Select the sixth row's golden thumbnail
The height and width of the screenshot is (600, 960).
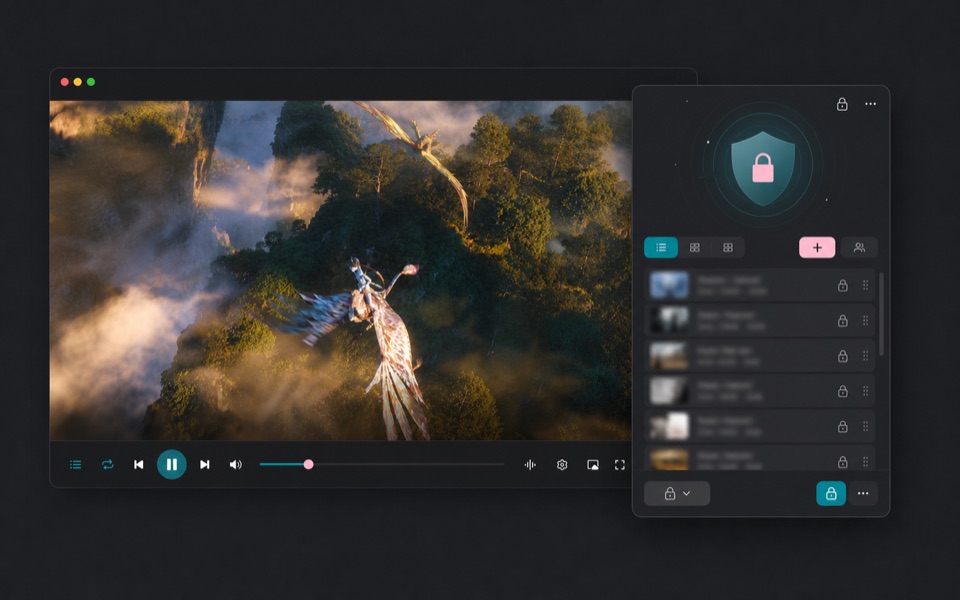669,459
